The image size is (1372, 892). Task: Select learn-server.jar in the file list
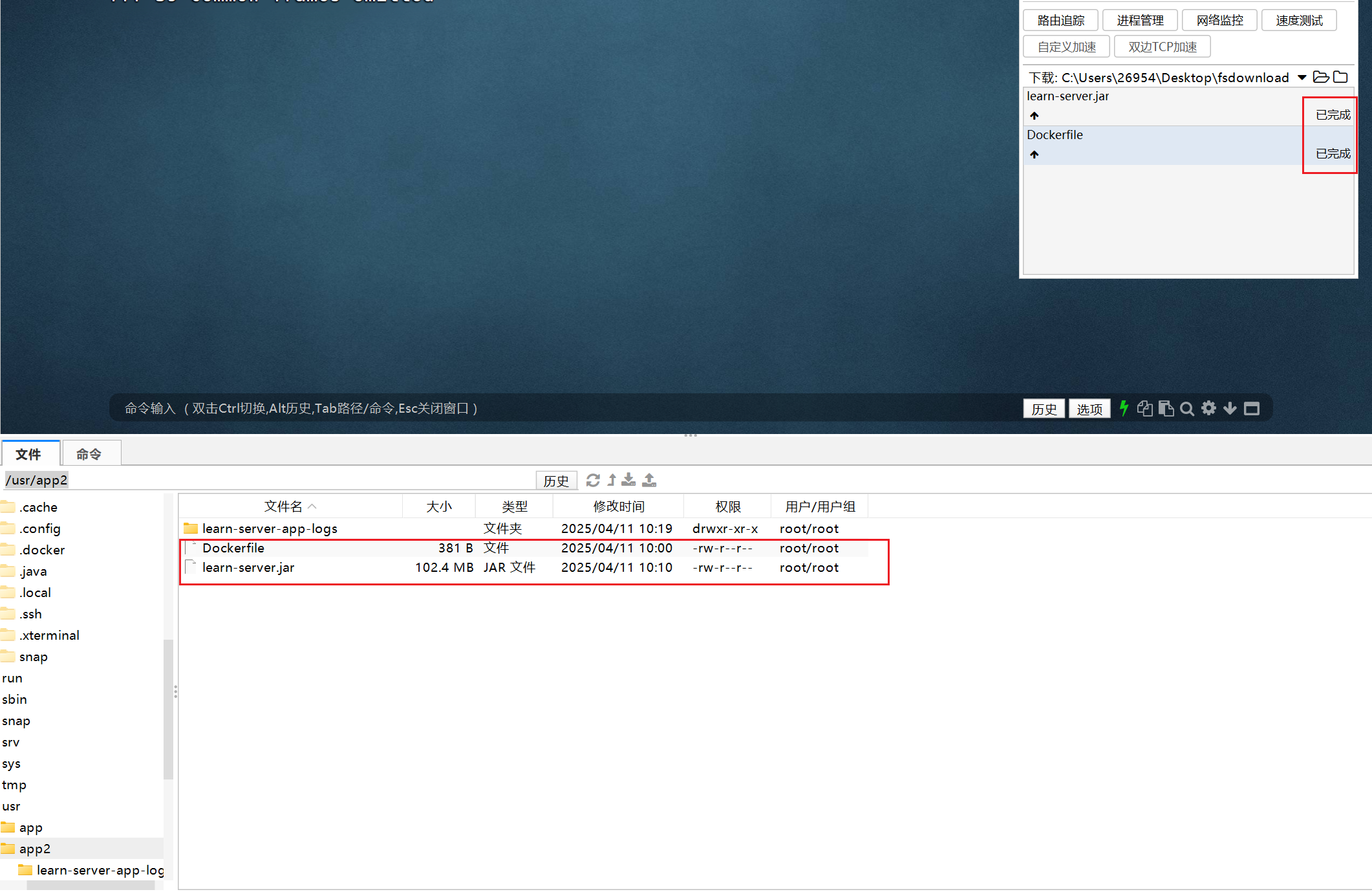point(248,567)
